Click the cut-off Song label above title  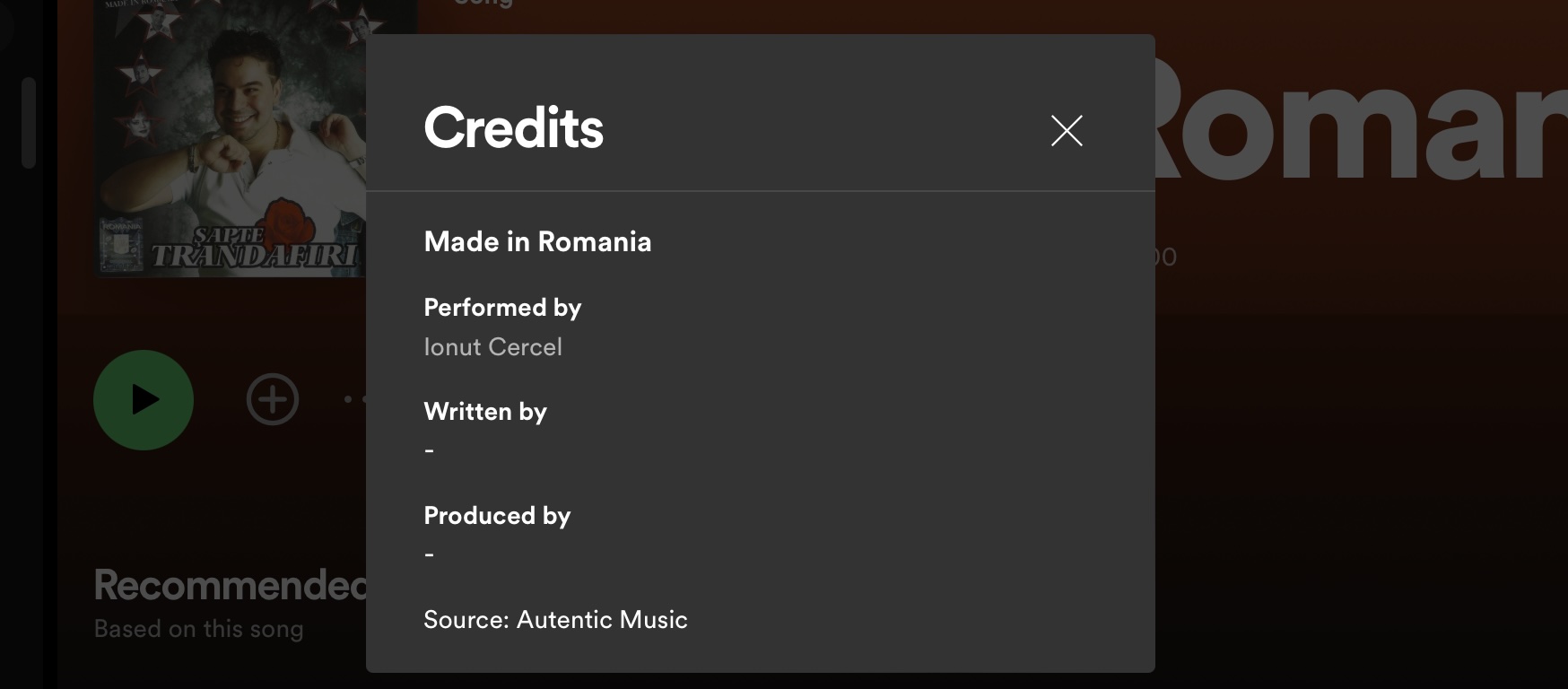point(483,4)
